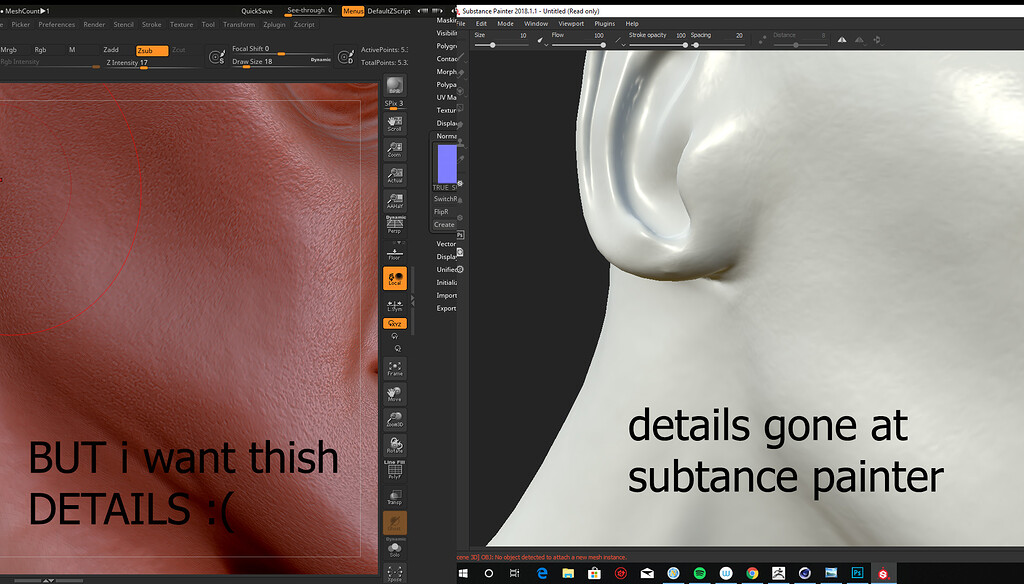Click the Xpose icon in ZBrush

[394, 573]
